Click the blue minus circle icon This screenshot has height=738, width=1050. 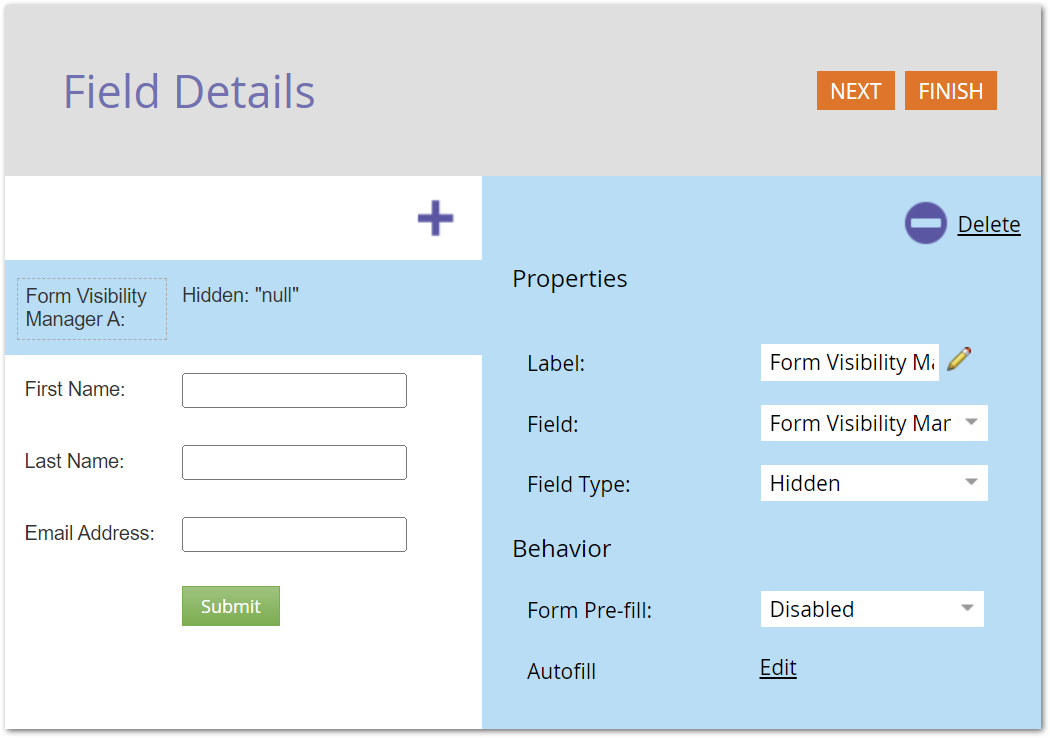pyautogui.click(x=925, y=223)
